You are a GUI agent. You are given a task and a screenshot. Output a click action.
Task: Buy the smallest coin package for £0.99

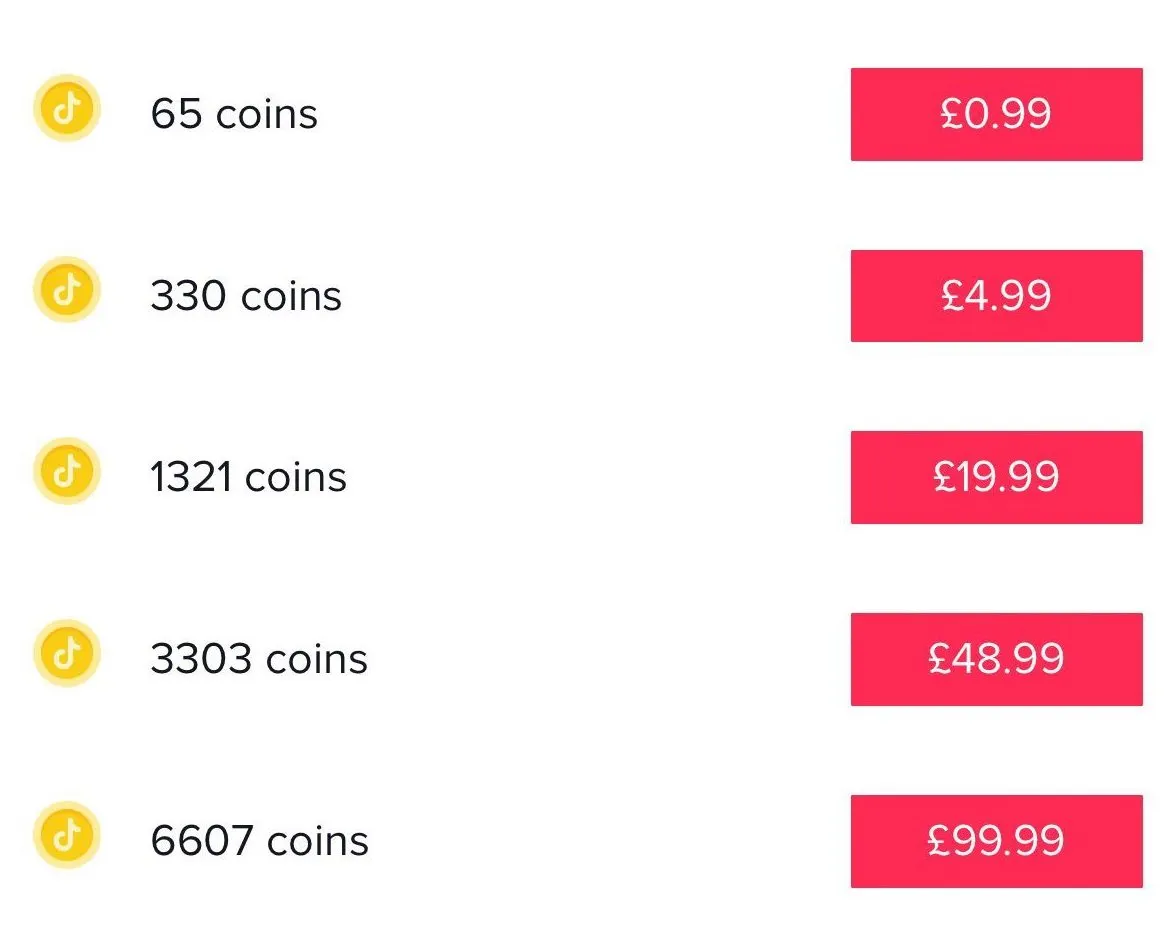tap(996, 114)
